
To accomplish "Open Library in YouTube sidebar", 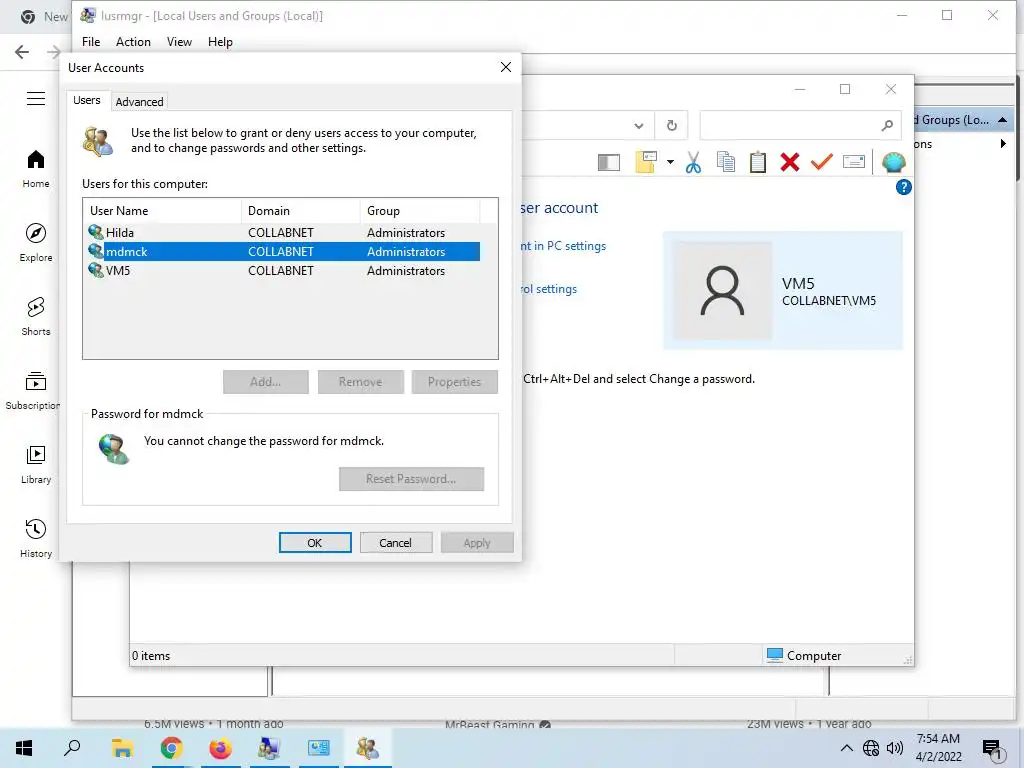I will (36, 464).
